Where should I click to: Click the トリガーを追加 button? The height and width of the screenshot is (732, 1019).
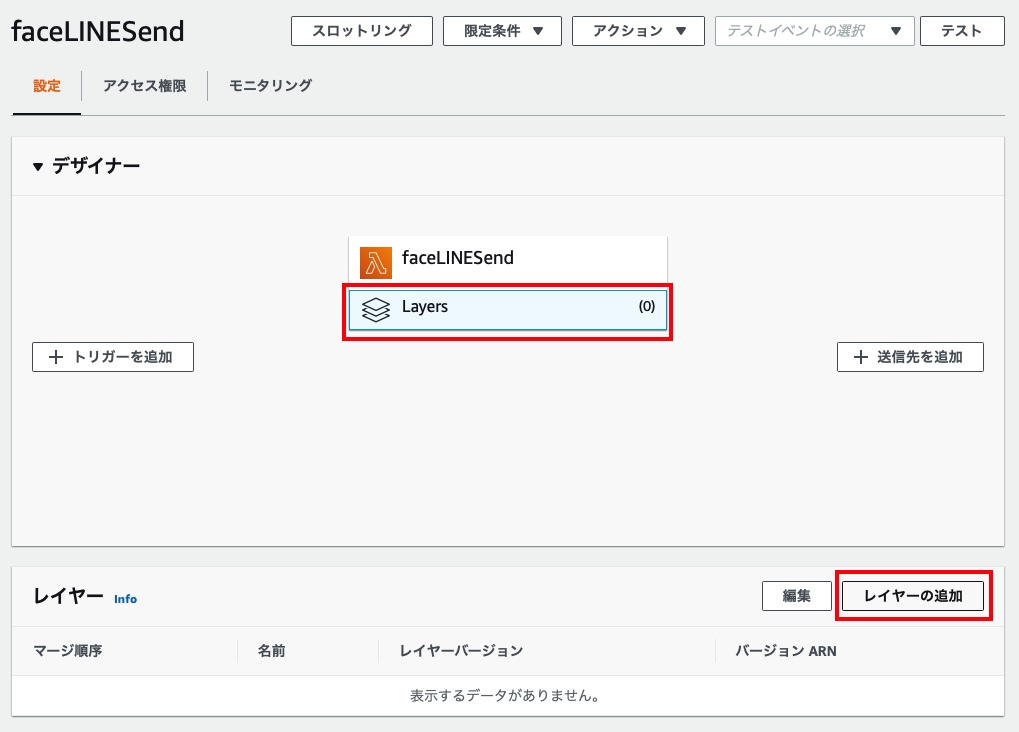[x=113, y=357]
